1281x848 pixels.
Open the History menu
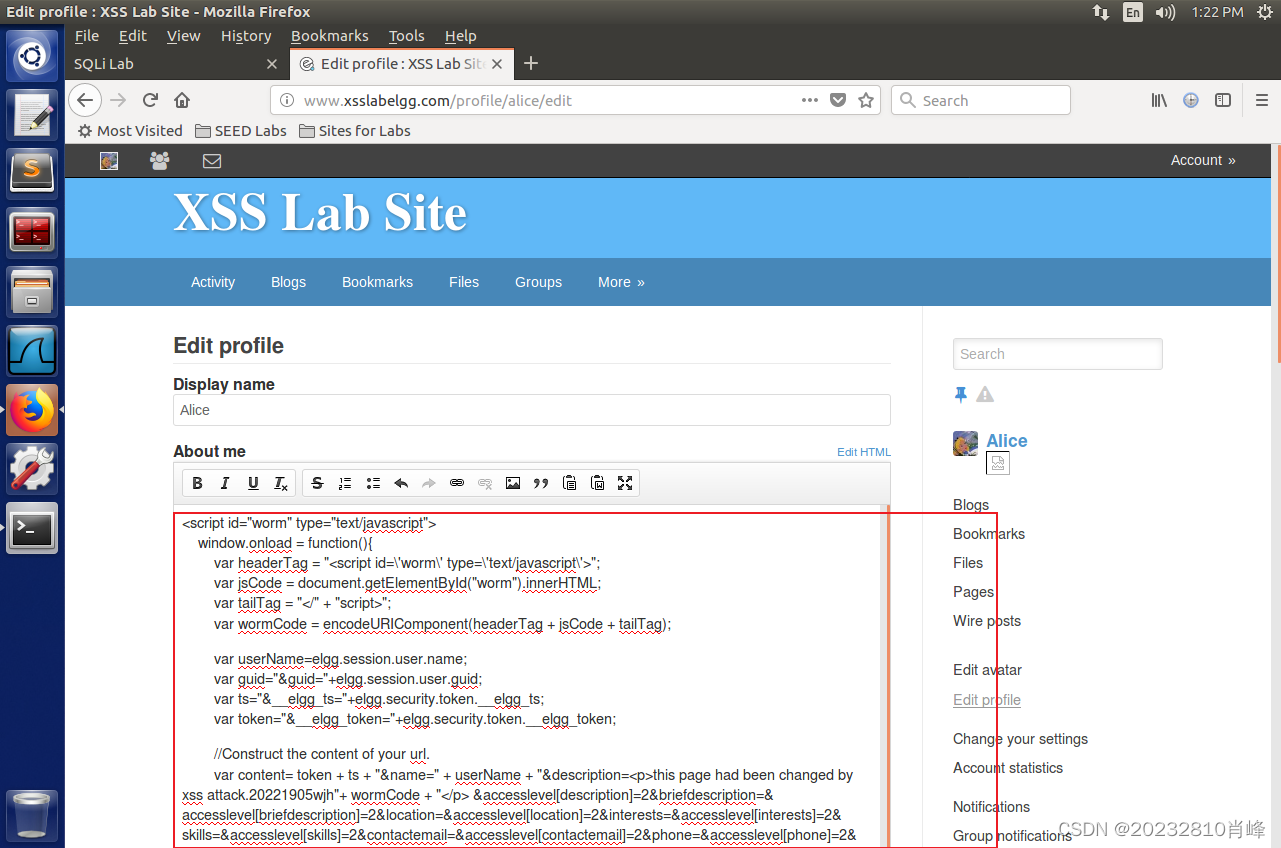tap(246, 36)
